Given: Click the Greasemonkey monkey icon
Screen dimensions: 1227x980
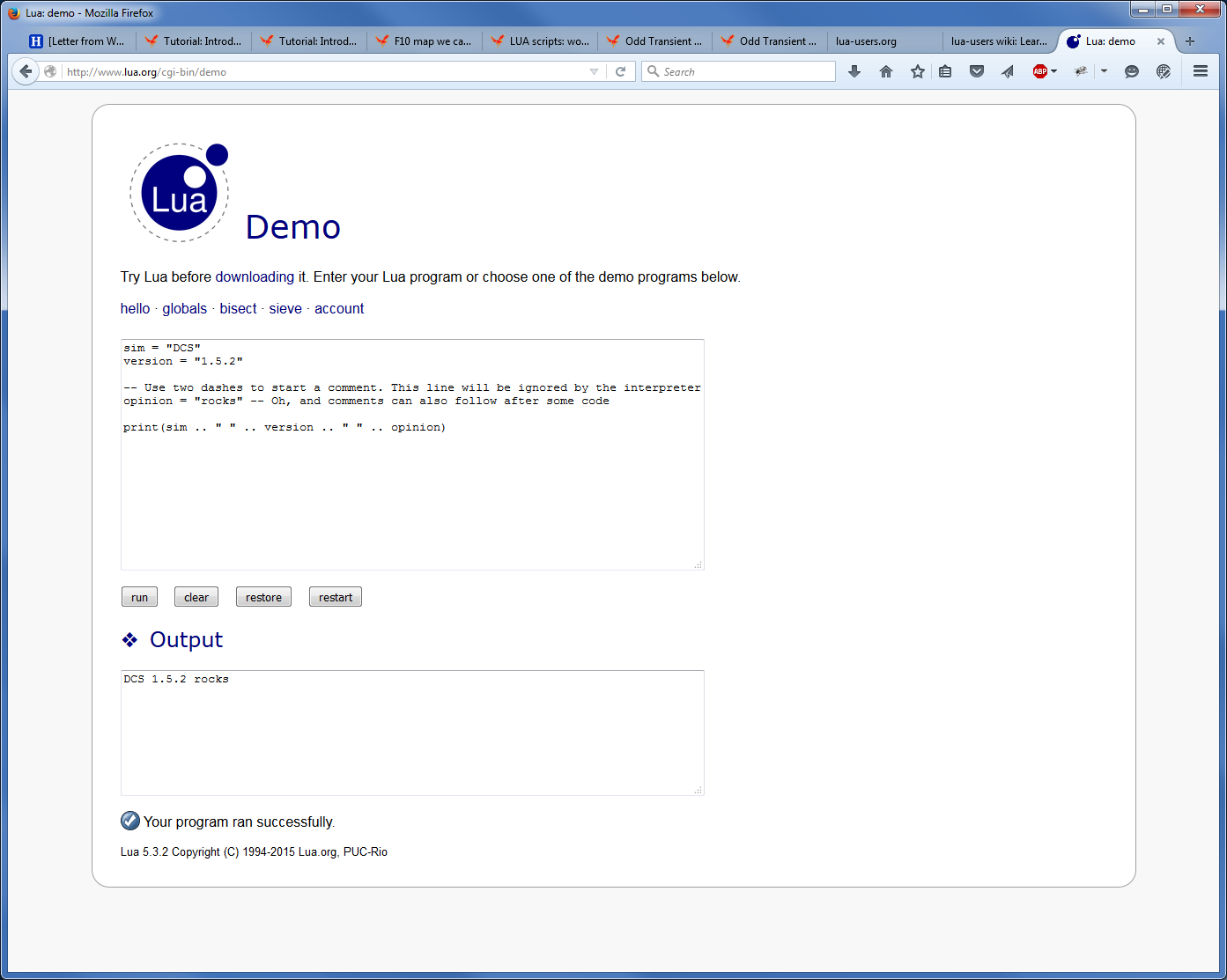Looking at the screenshot, I should [x=1081, y=71].
